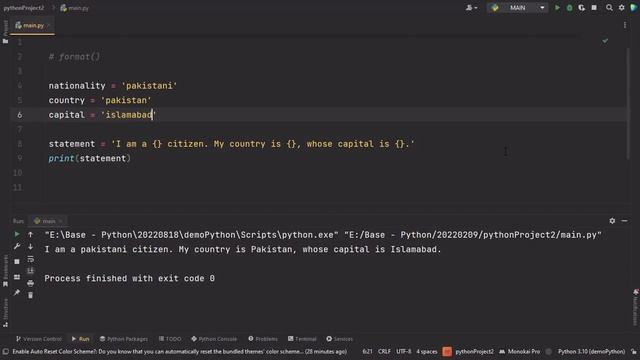Pin the Run tab
This screenshot has height=360, width=640.
tap(17, 292)
